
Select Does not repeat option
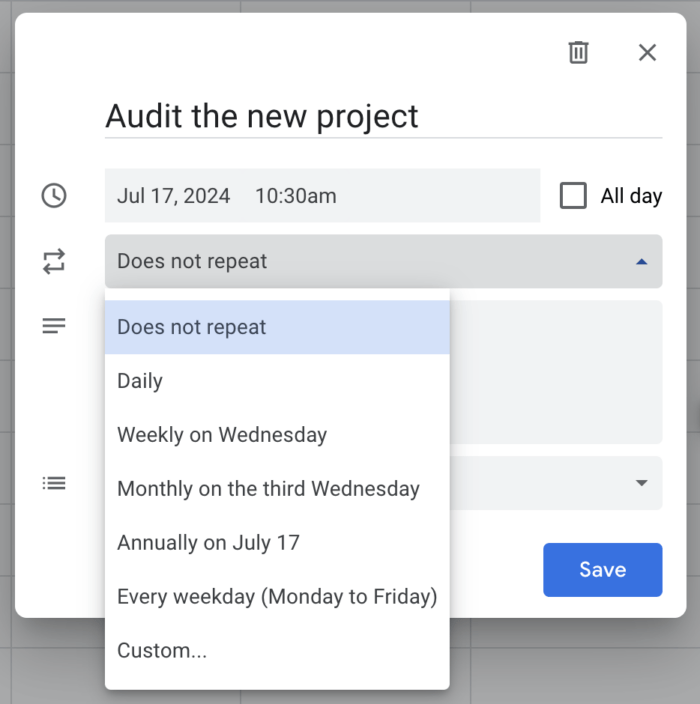192,327
